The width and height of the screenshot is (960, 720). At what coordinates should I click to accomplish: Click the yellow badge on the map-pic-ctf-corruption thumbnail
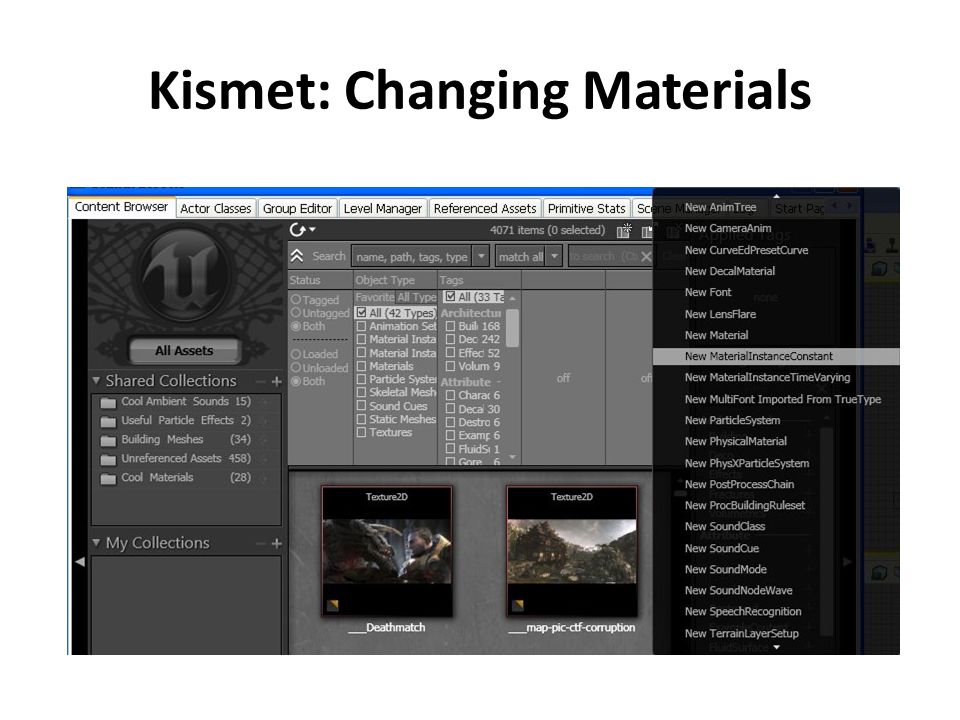point(517,606)
